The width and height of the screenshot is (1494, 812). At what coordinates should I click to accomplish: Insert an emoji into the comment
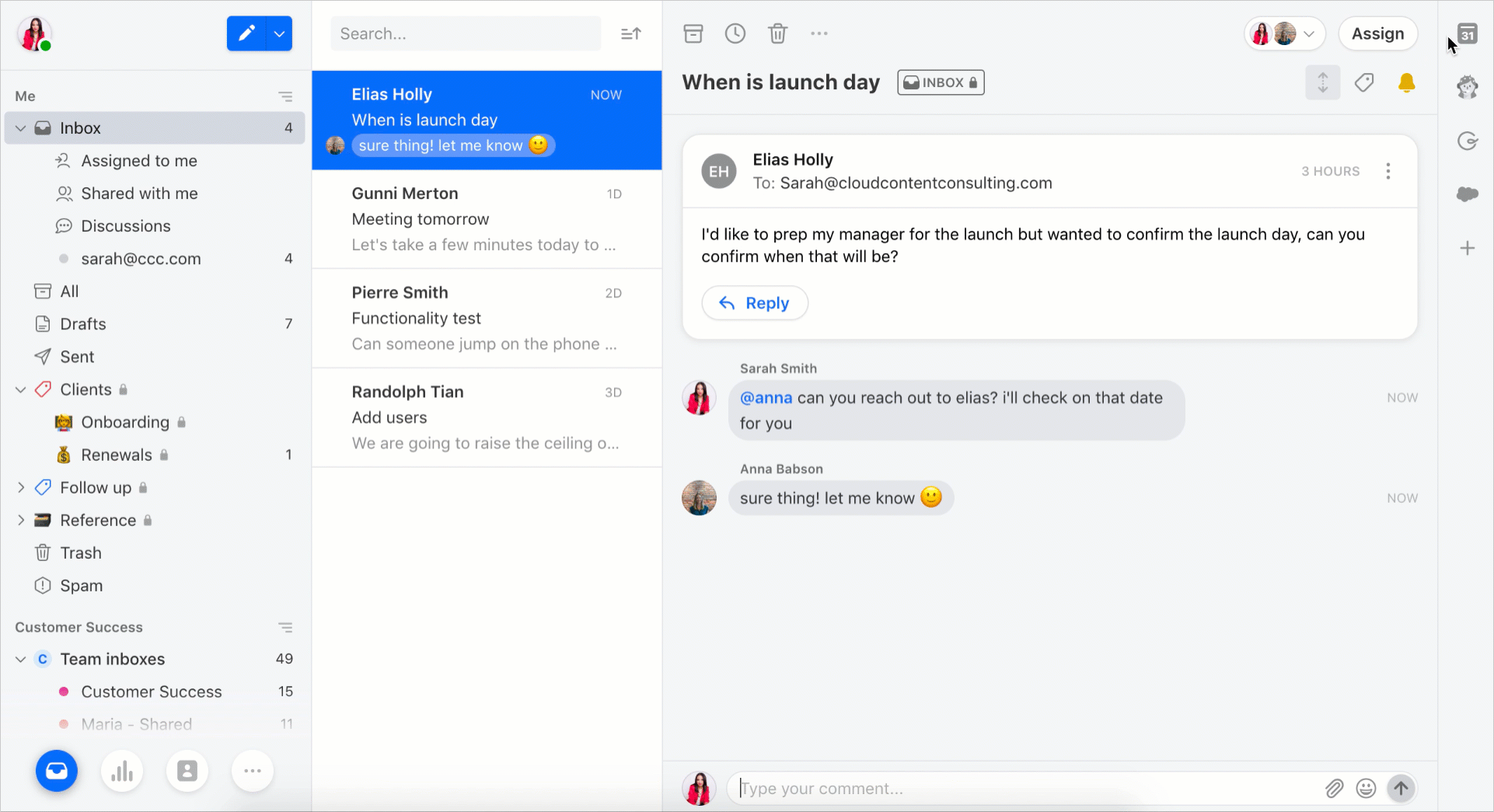[1366, 788]
